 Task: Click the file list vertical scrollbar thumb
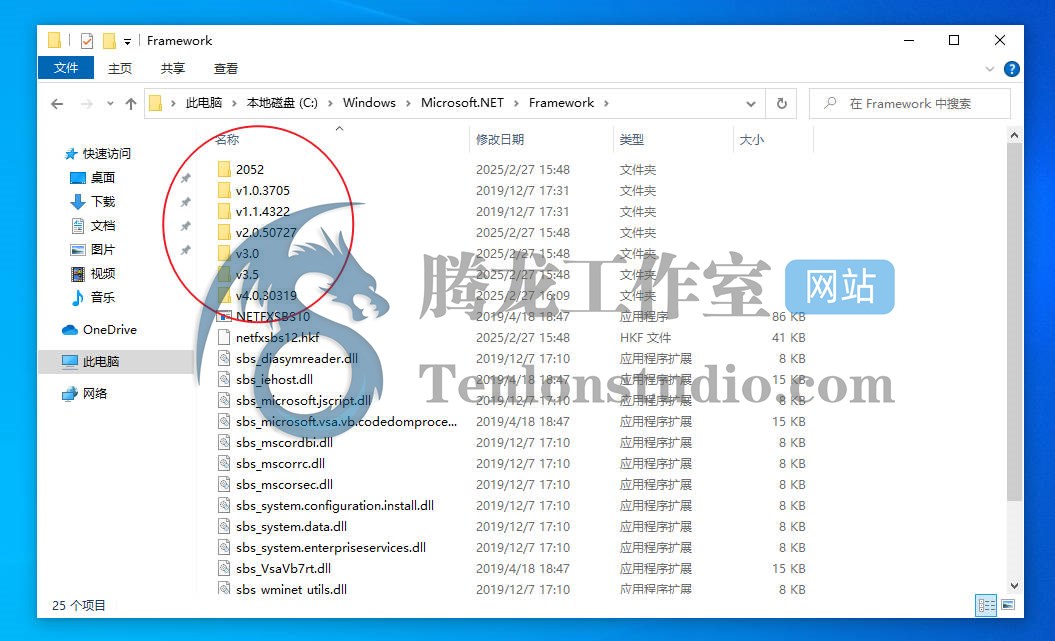point(1014,322)
